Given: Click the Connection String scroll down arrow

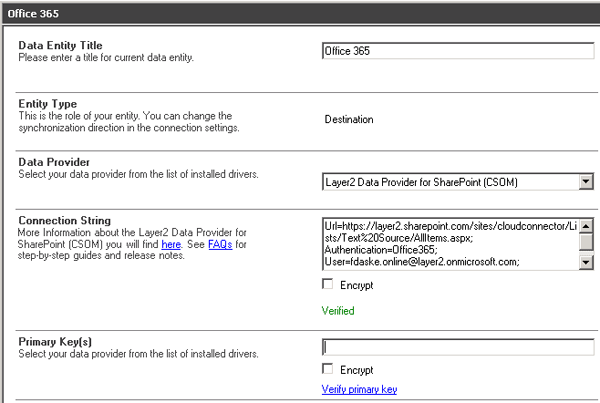Looking at the screenshot, I should [x=585, y=263].
